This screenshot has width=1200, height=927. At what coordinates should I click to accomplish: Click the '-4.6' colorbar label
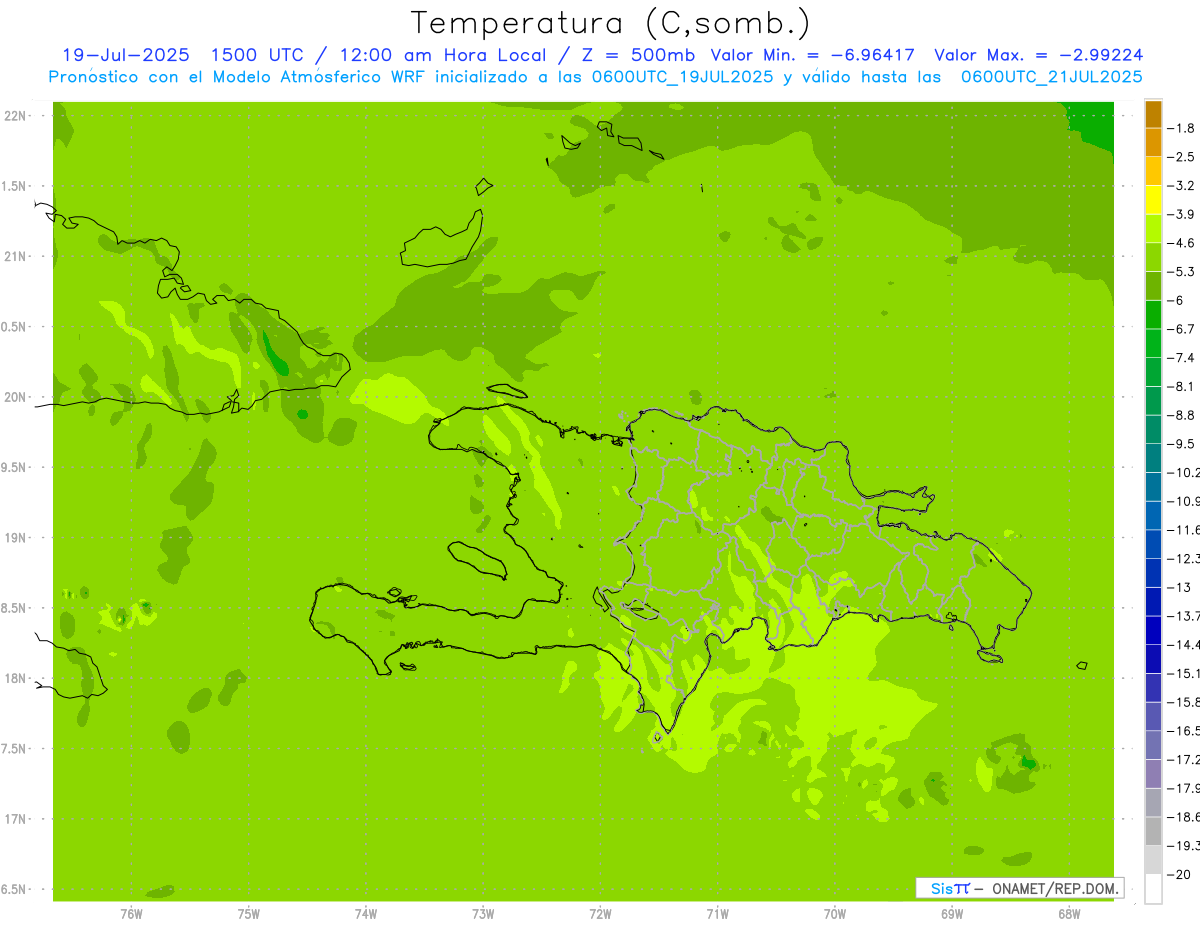click(1182, 243)
